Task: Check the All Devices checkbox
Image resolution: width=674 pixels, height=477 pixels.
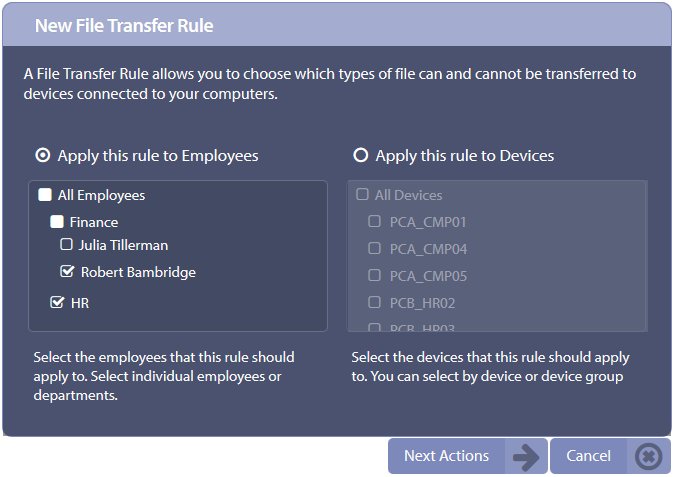Action: click(x=362, y=194)
